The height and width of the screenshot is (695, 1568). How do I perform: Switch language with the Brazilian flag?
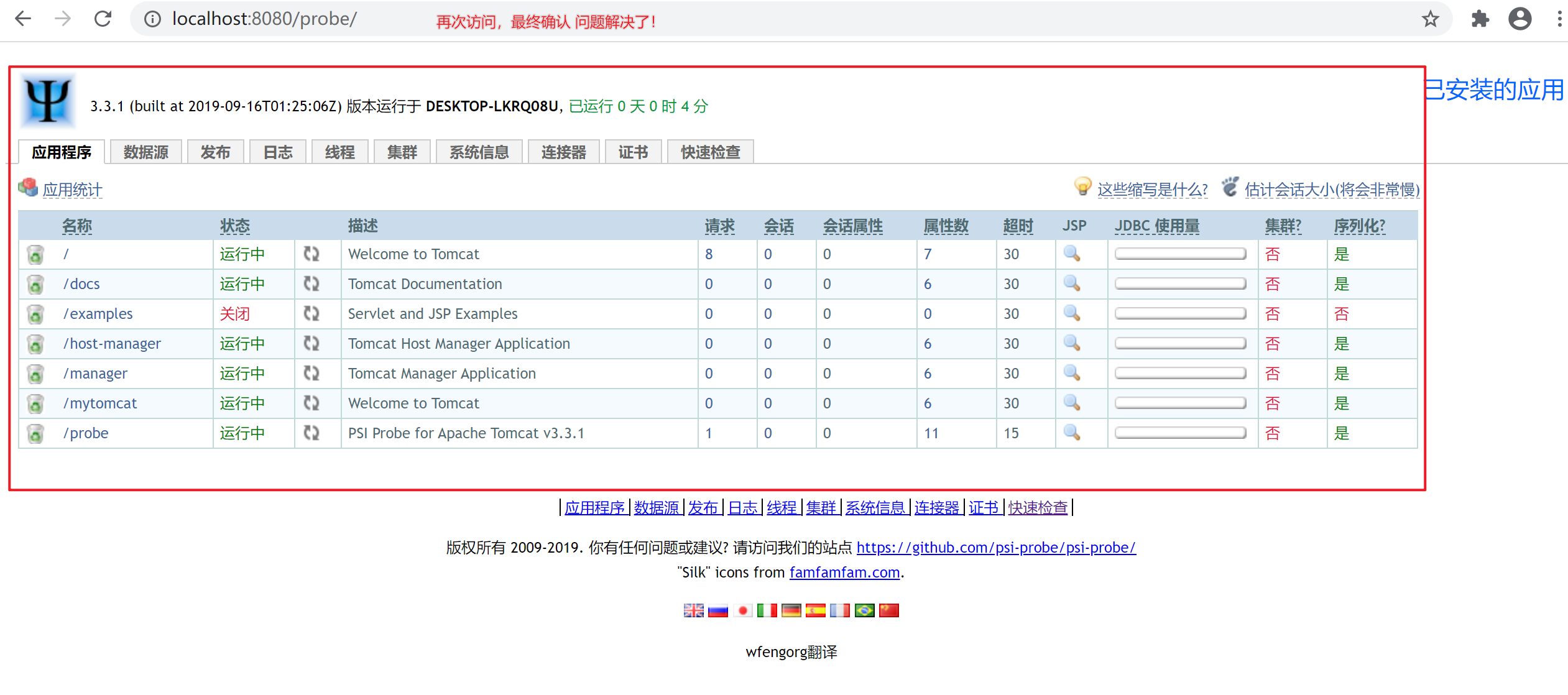pyautogui.click(x=865, y=610)
